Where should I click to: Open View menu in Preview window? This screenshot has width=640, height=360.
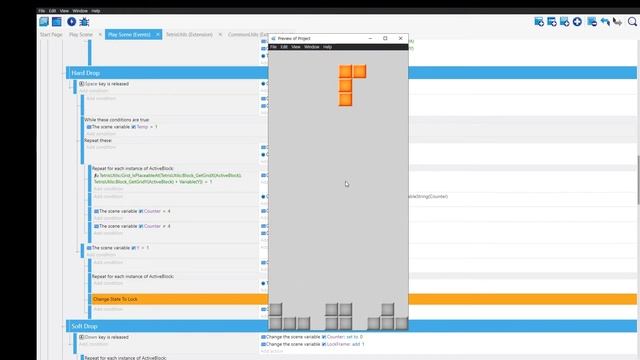tap(296, 47)
